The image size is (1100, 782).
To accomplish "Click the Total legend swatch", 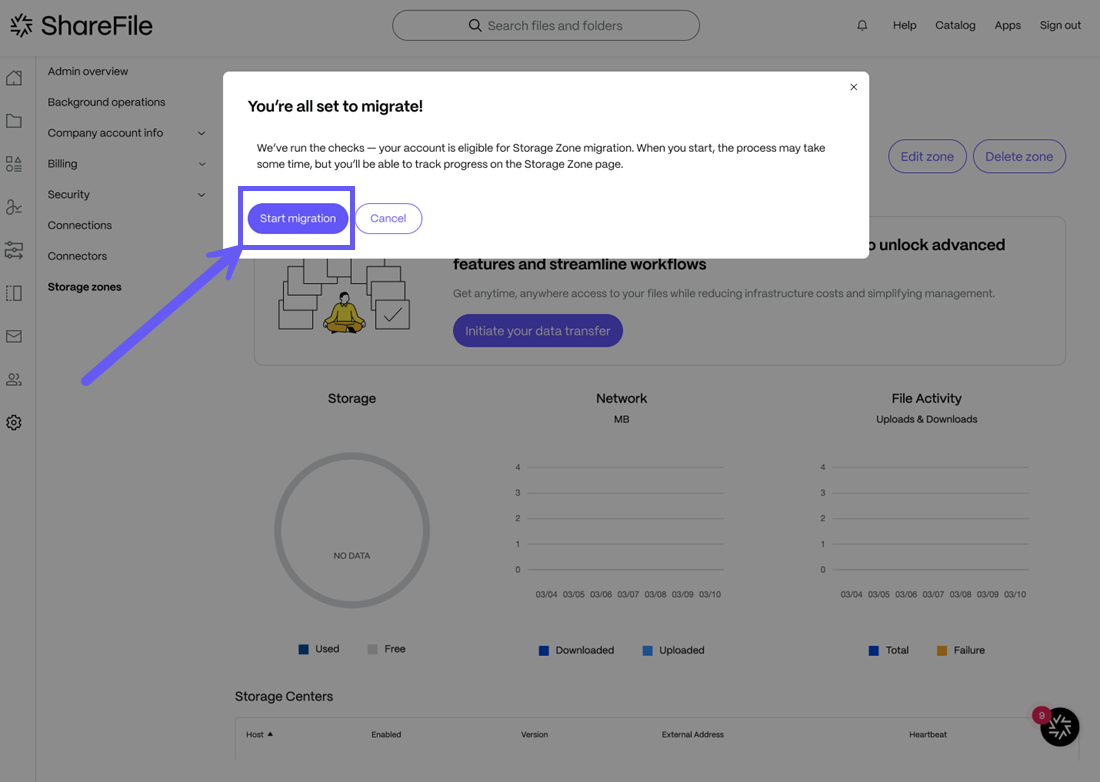I will tap(873, 651).
